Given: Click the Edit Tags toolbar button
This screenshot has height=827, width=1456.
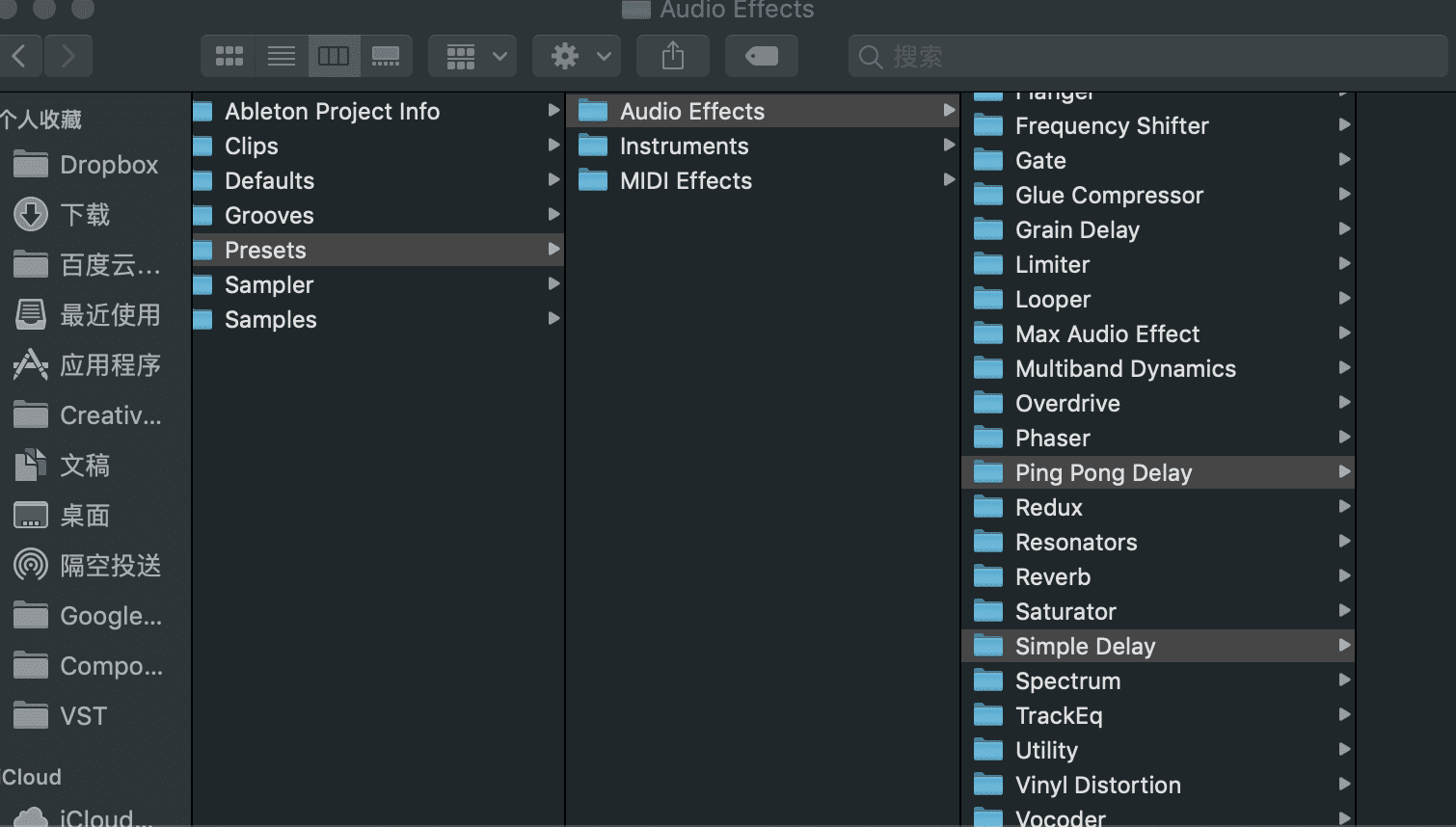Looking at the screenshot, I should tap(762, 56).
